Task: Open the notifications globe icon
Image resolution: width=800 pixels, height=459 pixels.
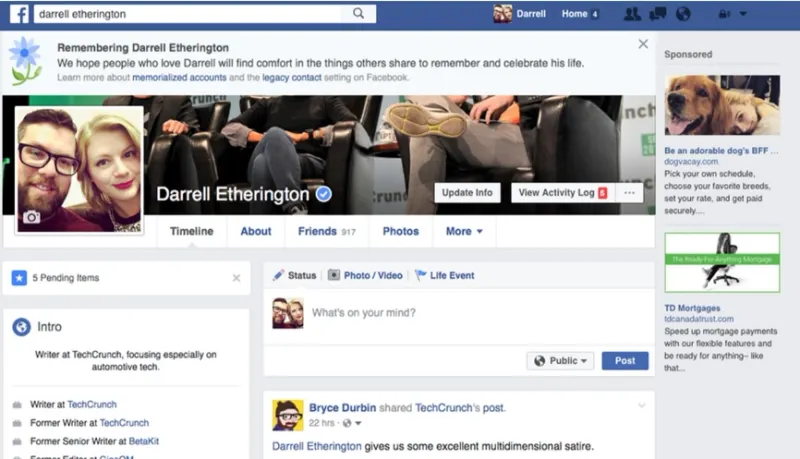Action: pos(683,14)
